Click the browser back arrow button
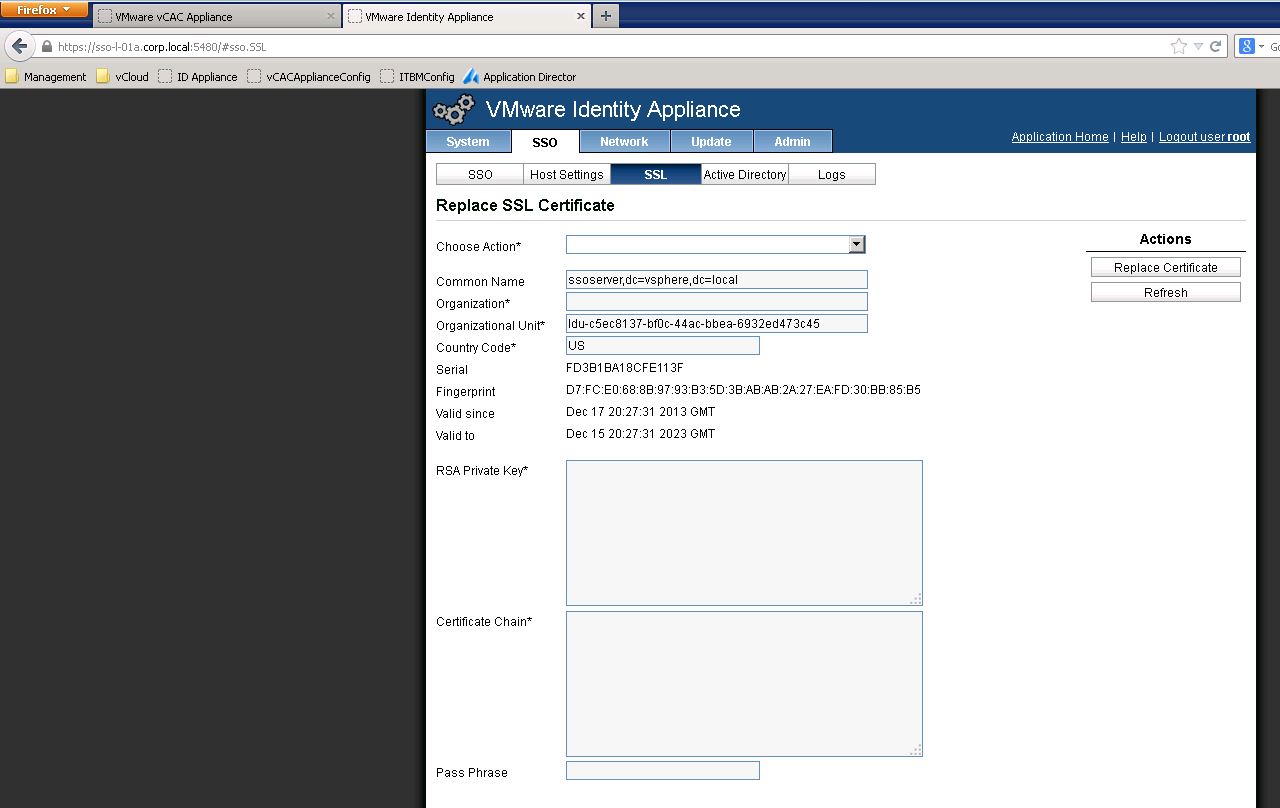Screen dimensions: 1280x808 pos(19,46)
